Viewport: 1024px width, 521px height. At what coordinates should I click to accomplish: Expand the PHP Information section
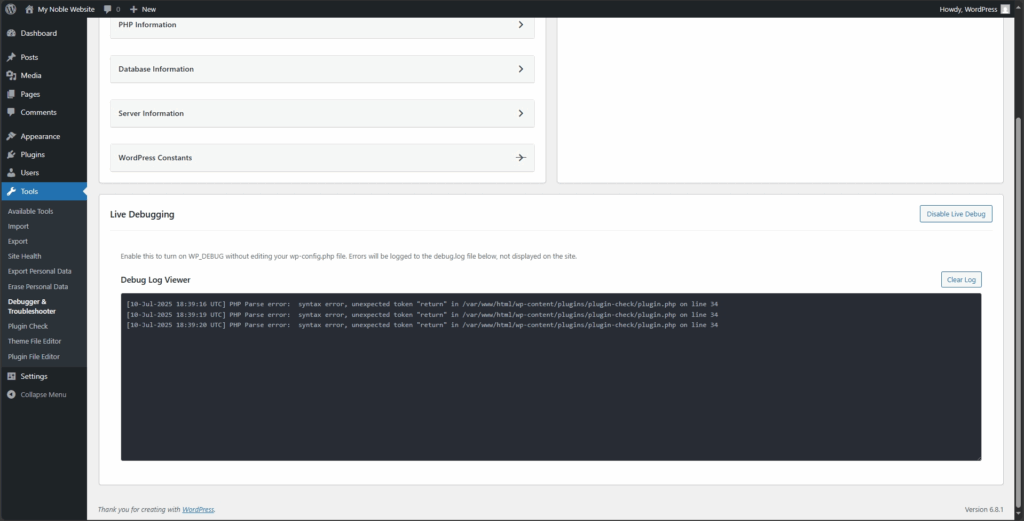point(520,24)
